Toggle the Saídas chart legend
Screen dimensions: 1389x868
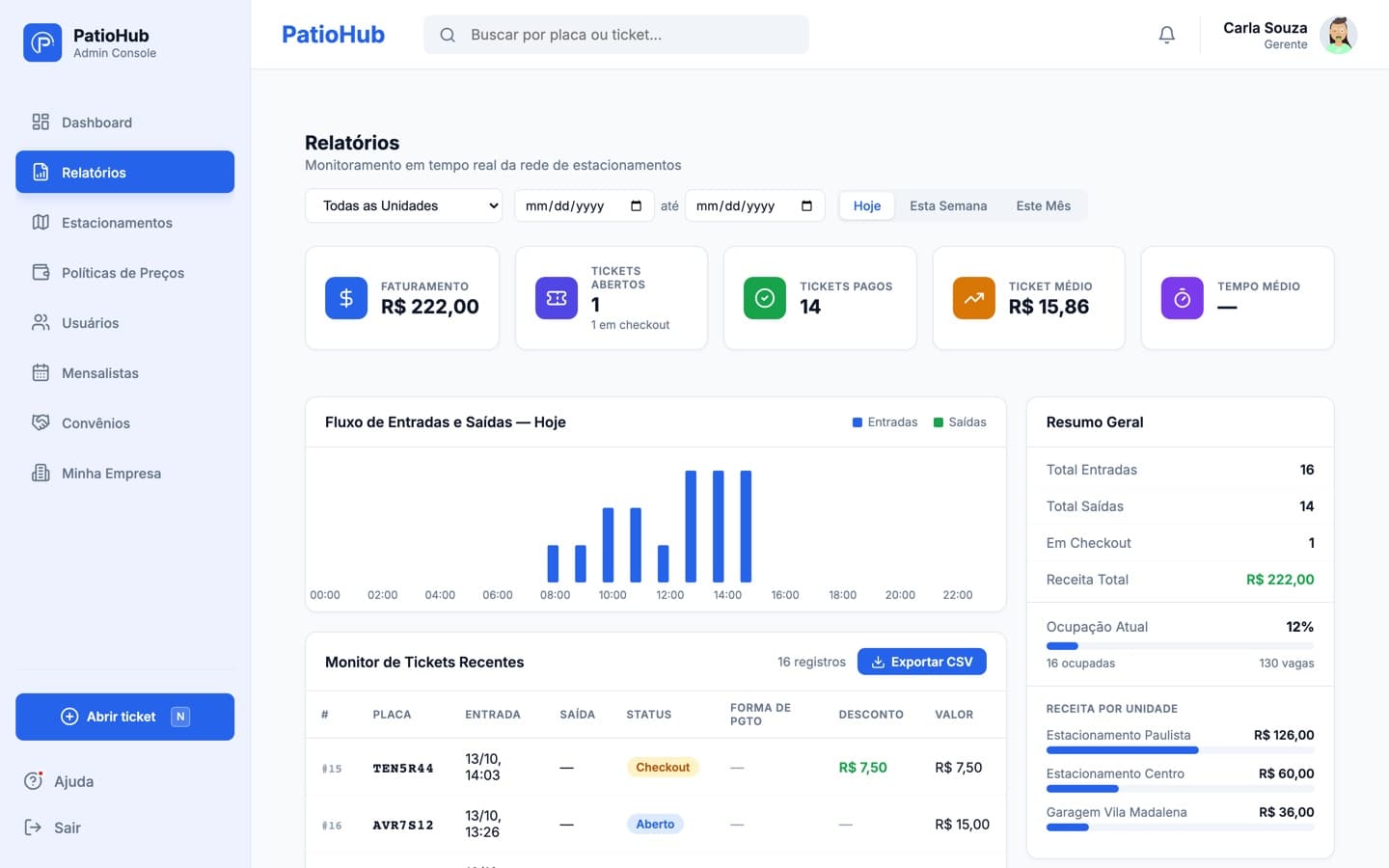click(x=960, y=422)
